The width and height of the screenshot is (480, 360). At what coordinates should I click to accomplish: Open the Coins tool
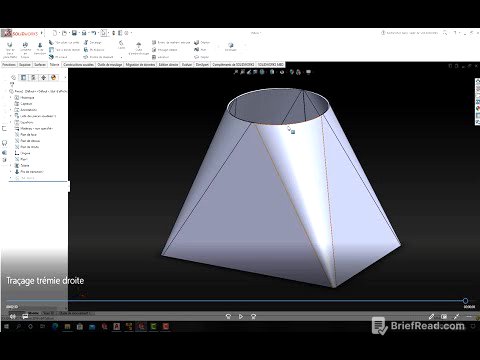pyautogui.click(x=121, y=45)
